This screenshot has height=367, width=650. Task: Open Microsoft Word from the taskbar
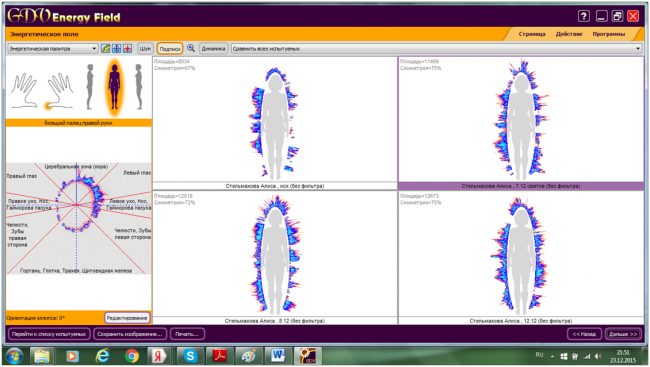(278, 356)
